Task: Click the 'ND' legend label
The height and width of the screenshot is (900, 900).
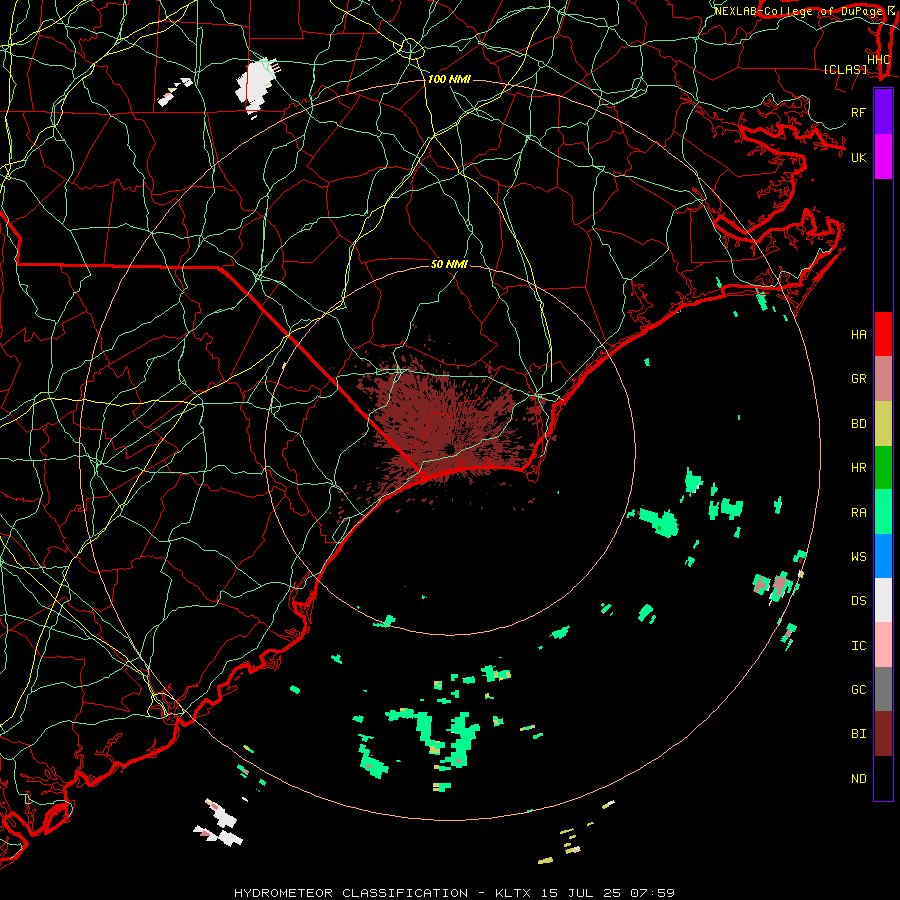Action: pos(858,779)
